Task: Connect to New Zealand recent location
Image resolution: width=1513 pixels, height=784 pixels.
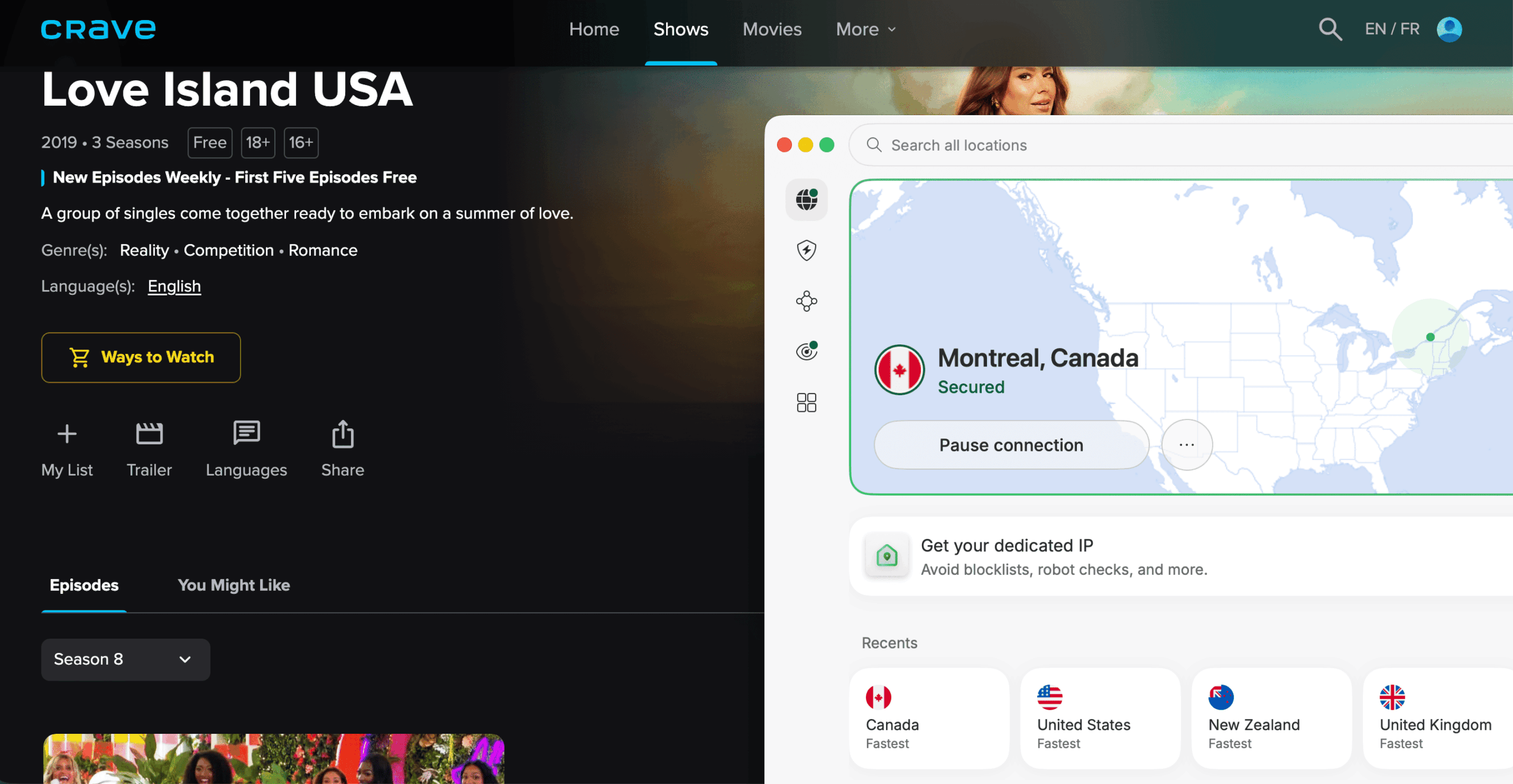Action: (1272, 718)
